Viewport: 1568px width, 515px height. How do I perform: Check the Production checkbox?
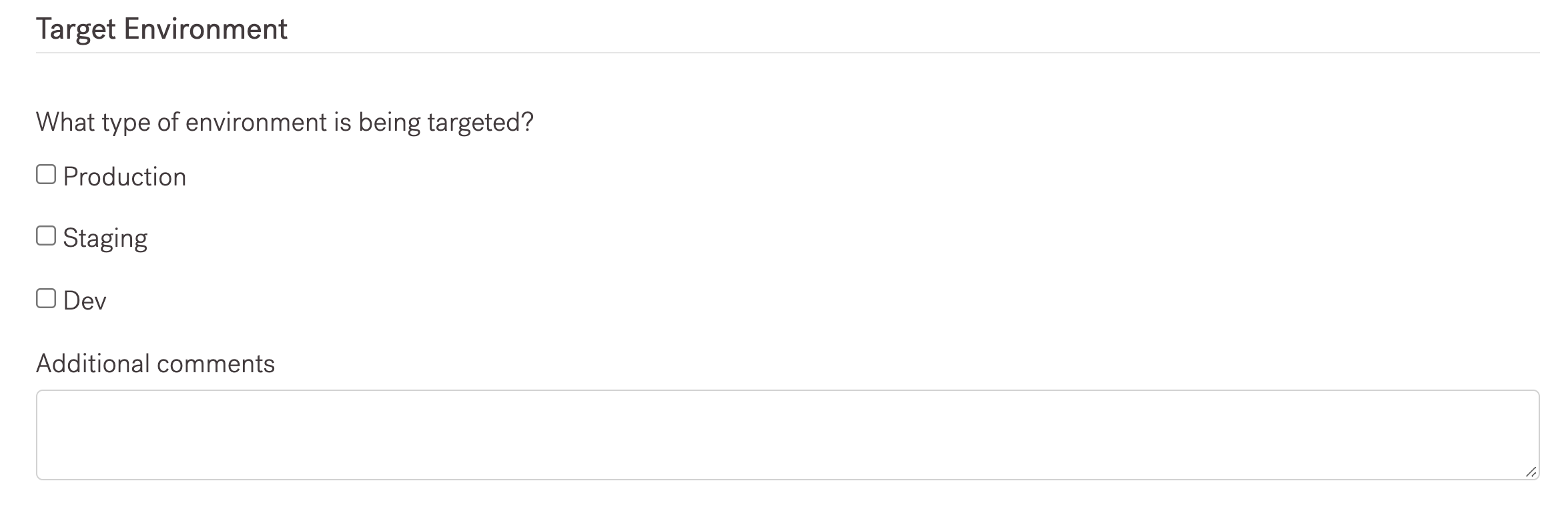pos(46,175)
